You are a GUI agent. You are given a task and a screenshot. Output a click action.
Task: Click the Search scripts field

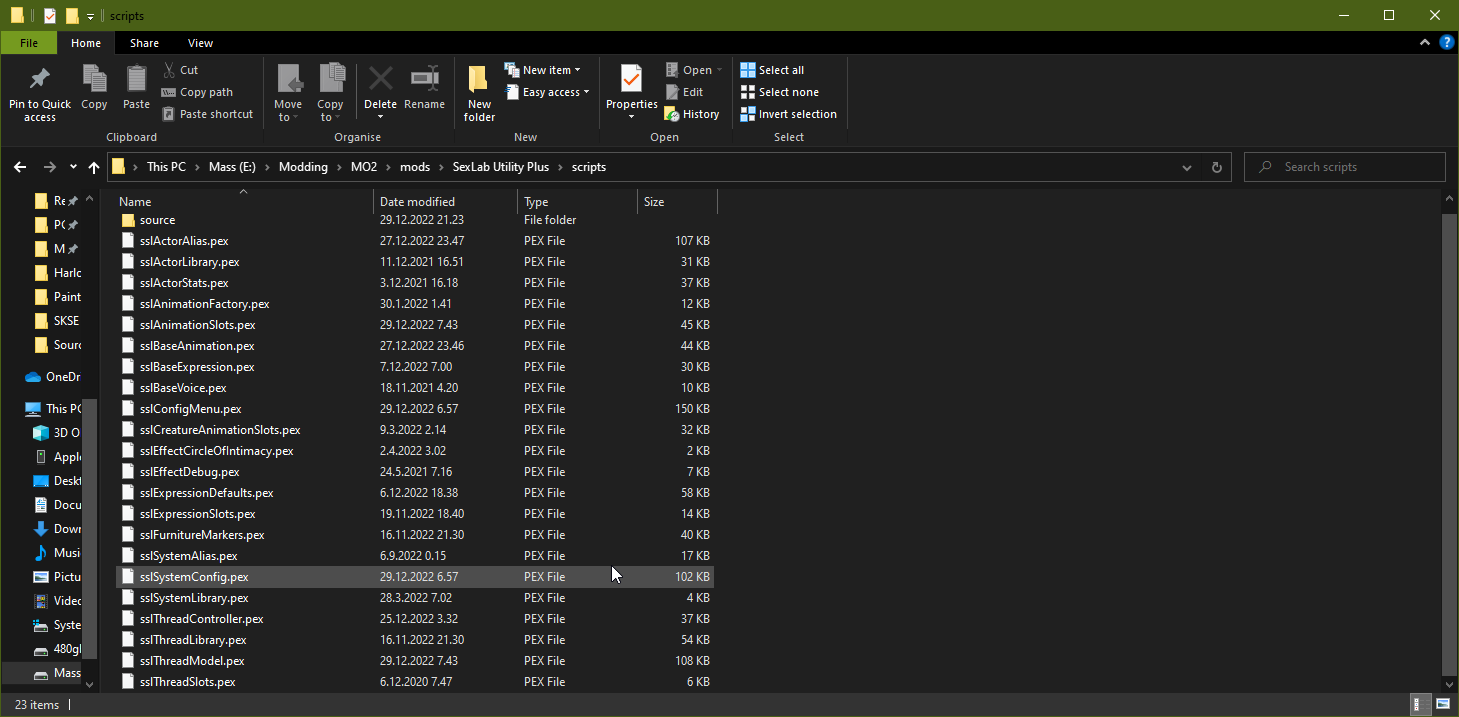[1344, 167]
